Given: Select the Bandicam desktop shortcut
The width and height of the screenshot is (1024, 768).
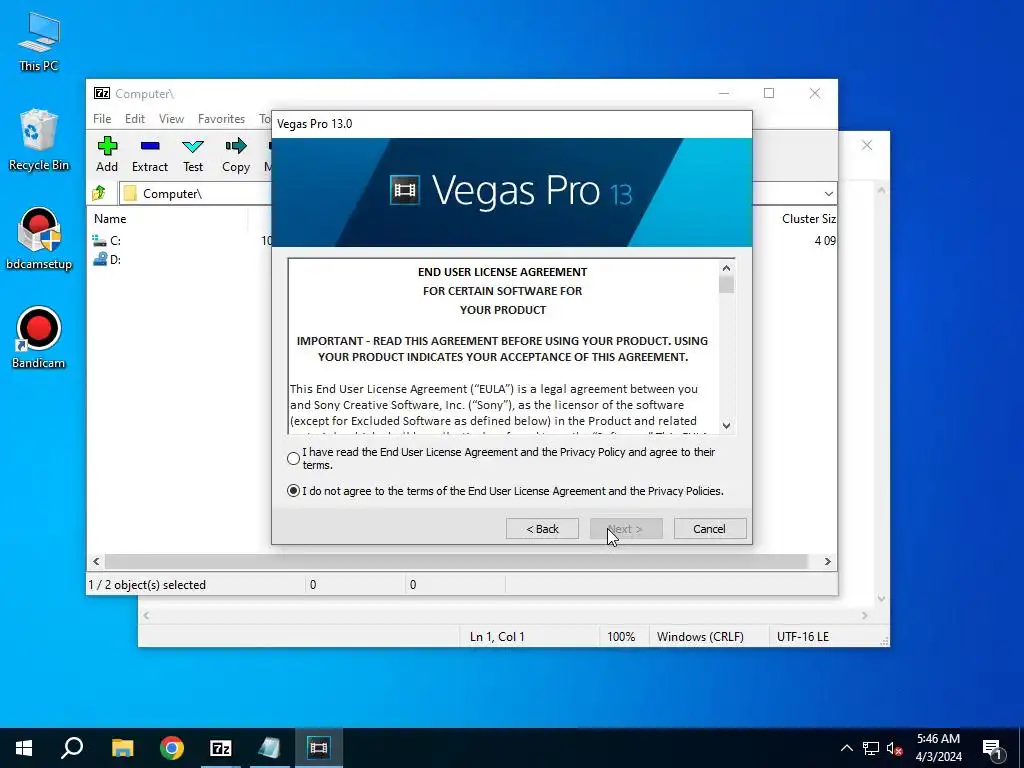Looking at the screenshot, I should point(39,338).
